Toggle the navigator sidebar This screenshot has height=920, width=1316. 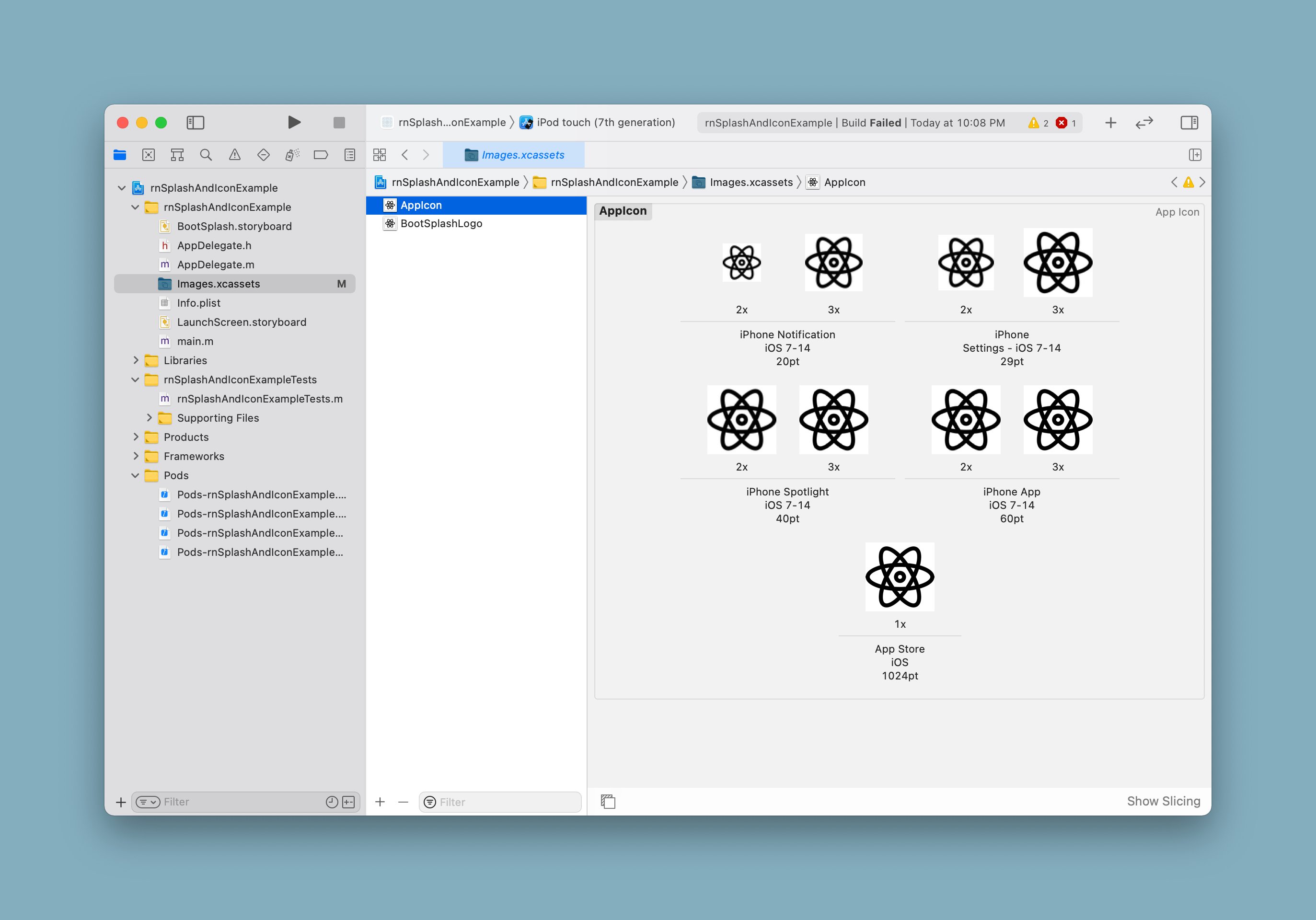coord(196,122)
